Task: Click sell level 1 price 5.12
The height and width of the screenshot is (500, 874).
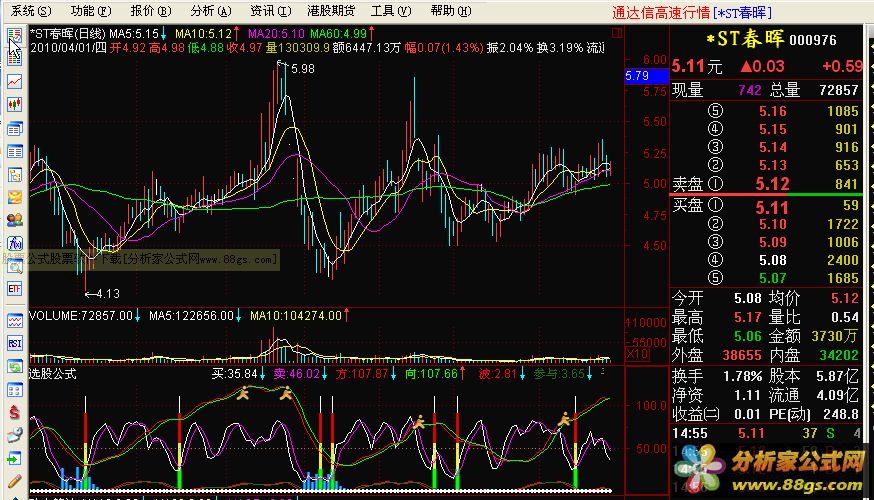Action: (x=772, y=184)
